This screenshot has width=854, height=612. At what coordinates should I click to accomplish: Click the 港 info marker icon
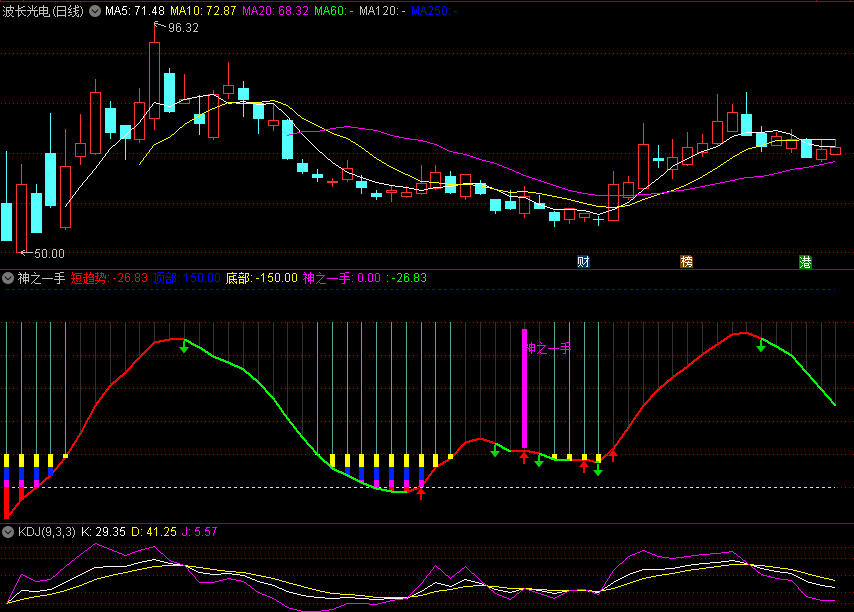(805, 262)
